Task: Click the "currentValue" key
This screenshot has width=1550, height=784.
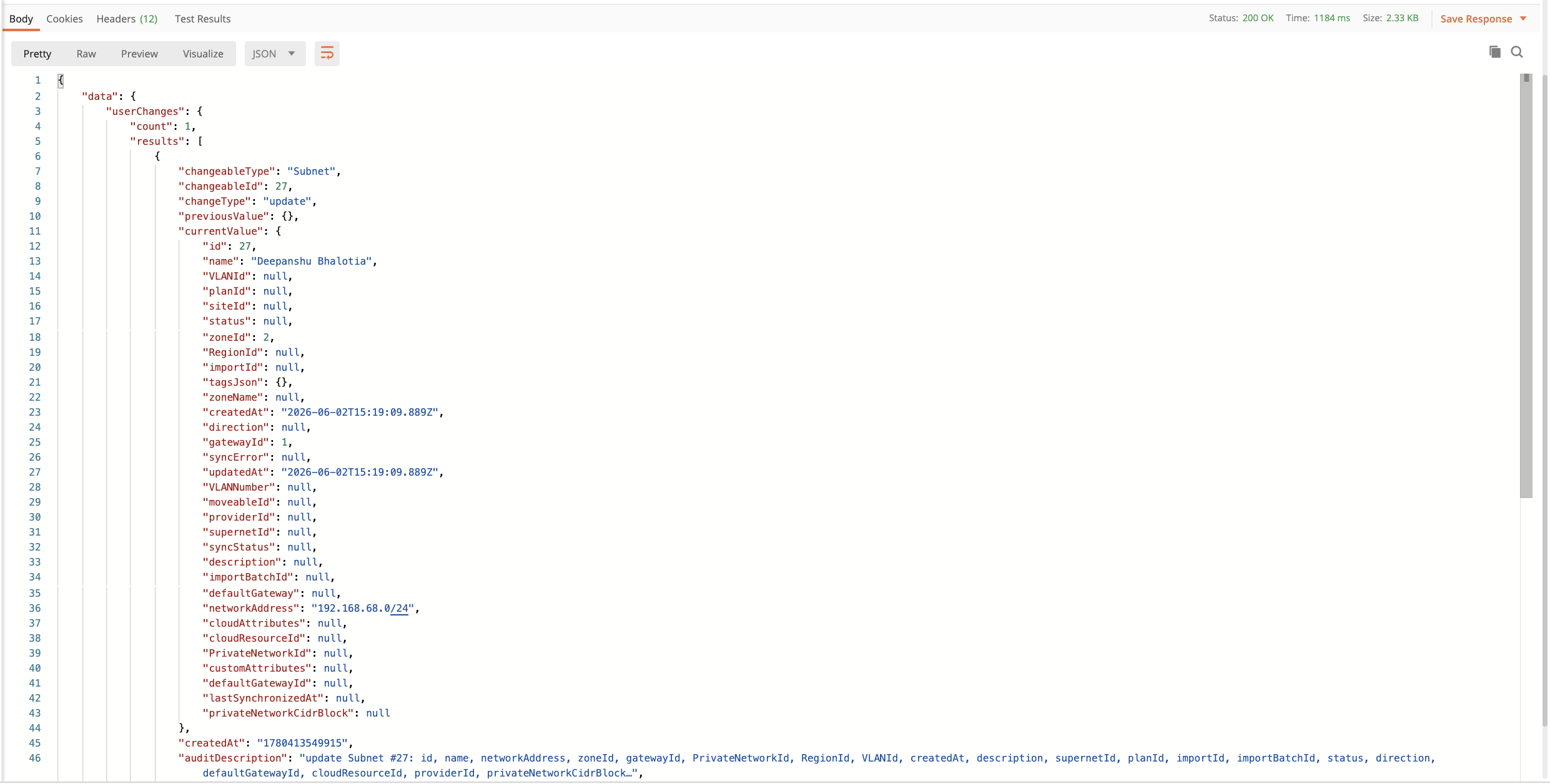Action: 221,231
